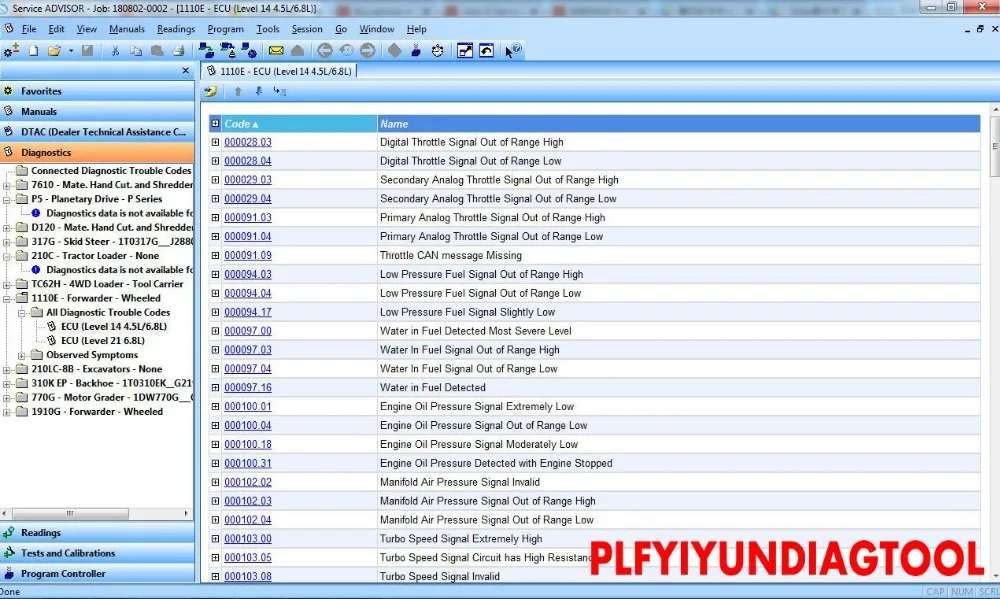Open code link 000100.01
This screenshot has height=599, width=1000.
pos(247,407)
